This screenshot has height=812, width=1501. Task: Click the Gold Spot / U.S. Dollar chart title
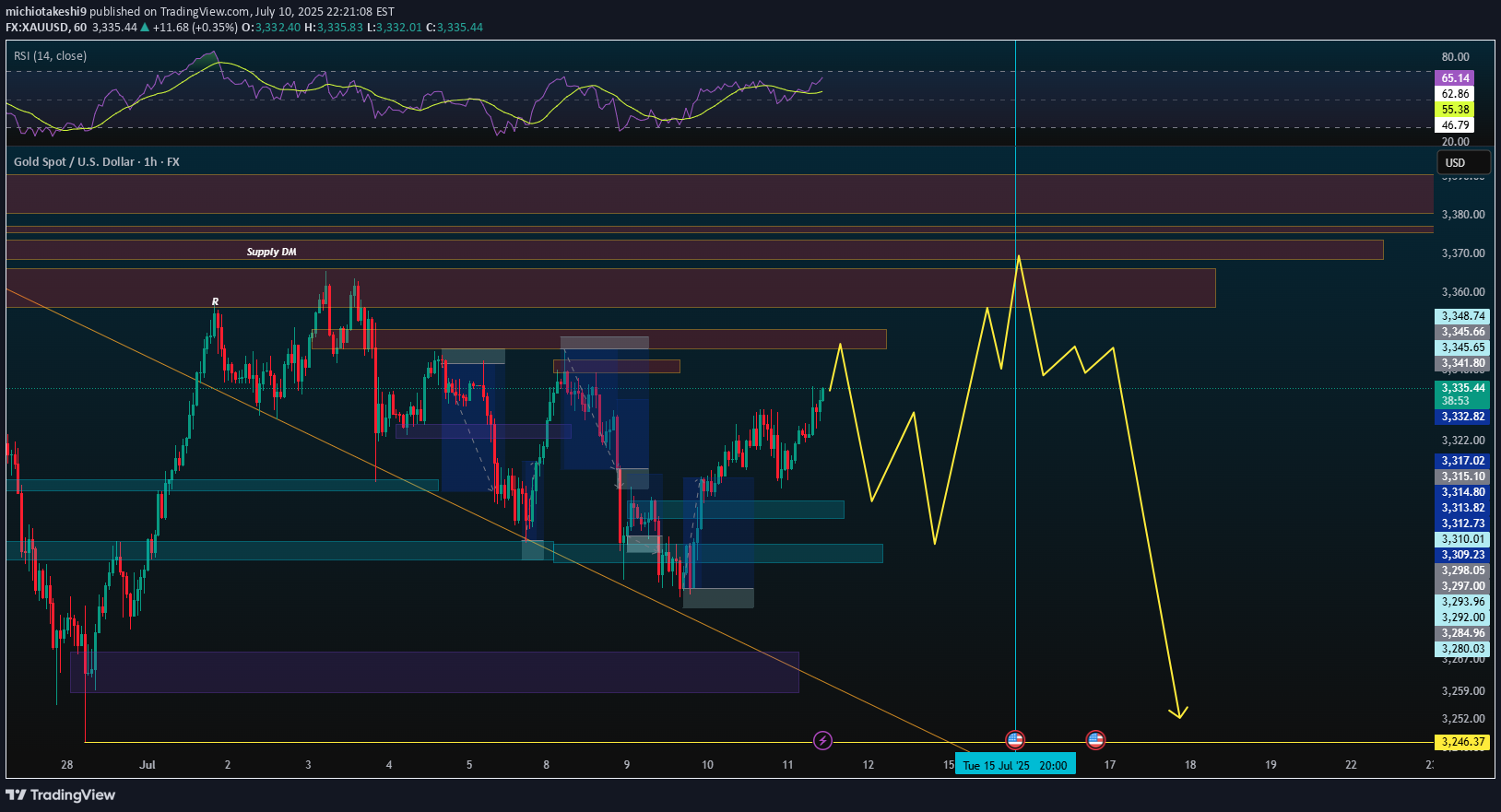[97, 161]
